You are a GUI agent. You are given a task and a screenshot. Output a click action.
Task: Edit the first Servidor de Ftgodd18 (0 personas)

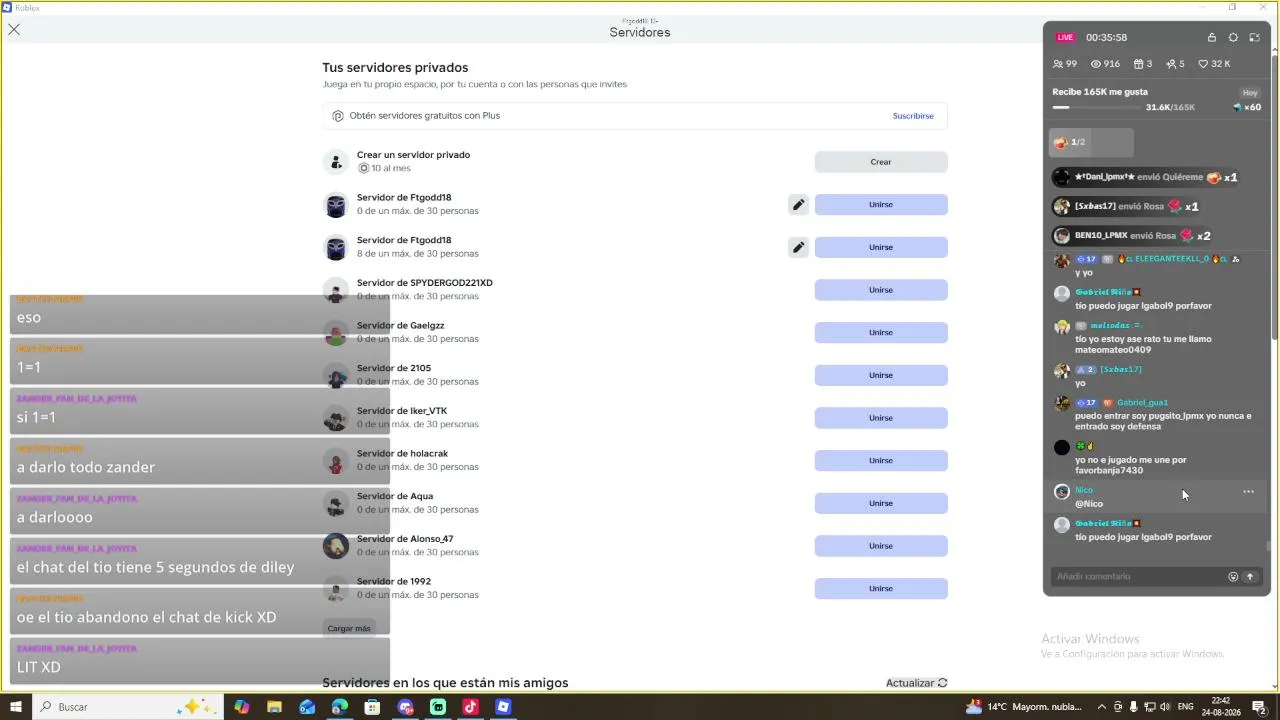(x=798, y=205)
